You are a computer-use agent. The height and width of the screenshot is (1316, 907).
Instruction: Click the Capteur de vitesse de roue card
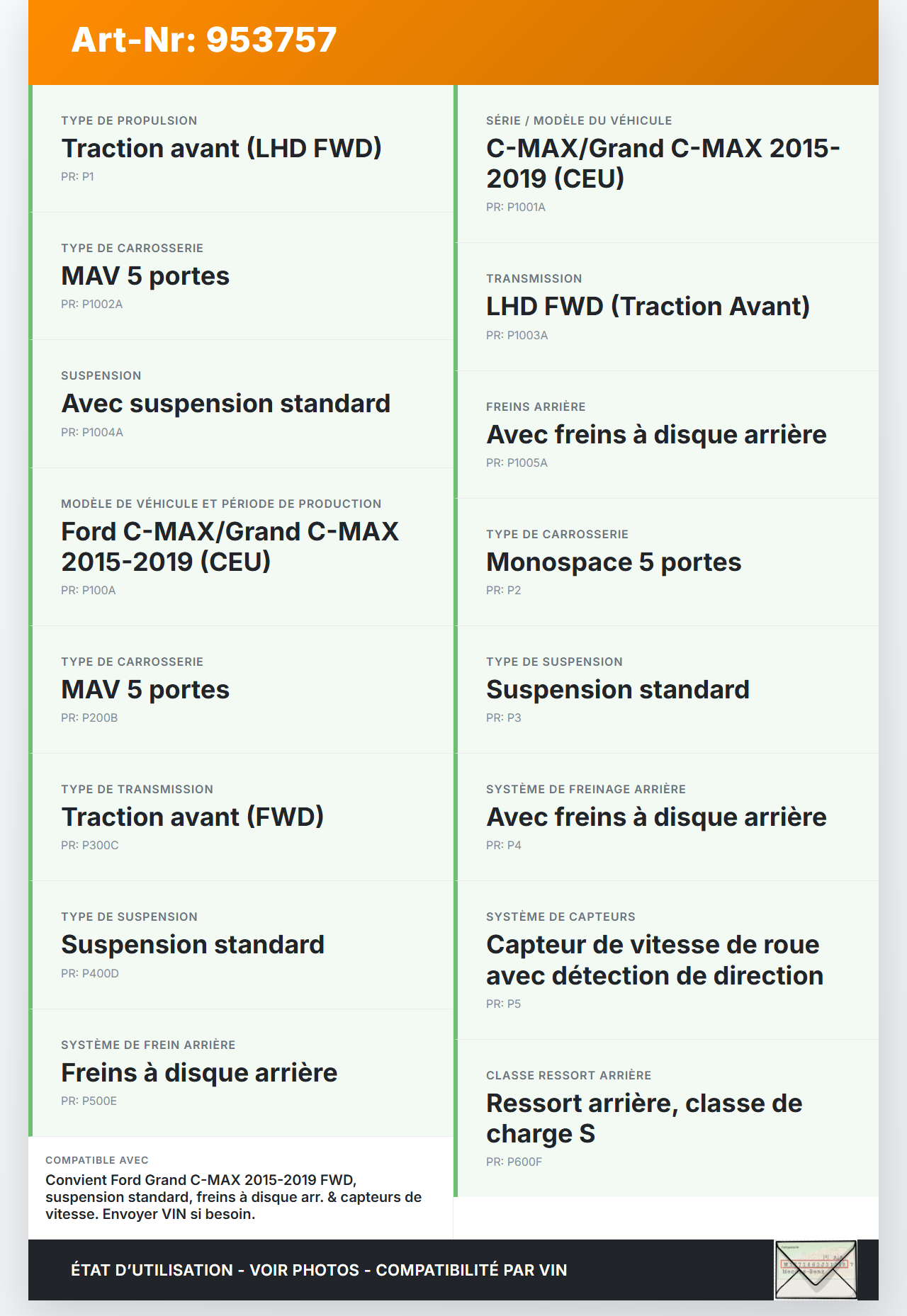[x=666, y=960]
